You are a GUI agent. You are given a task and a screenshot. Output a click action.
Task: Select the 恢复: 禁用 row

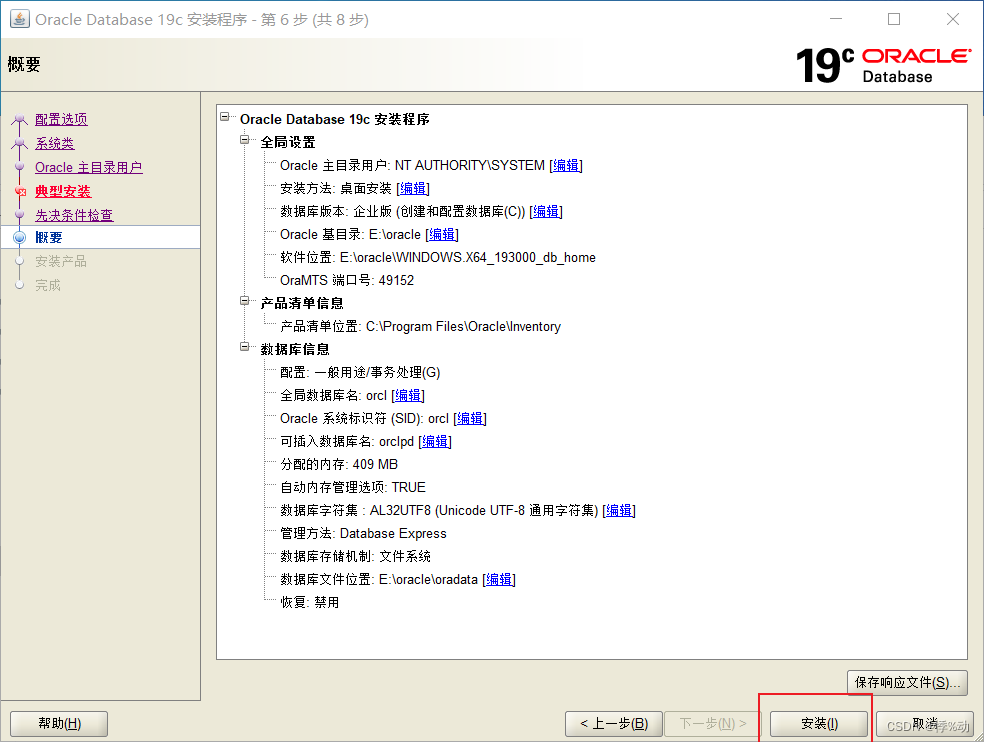pyautogui.click(x=309, y=603)
